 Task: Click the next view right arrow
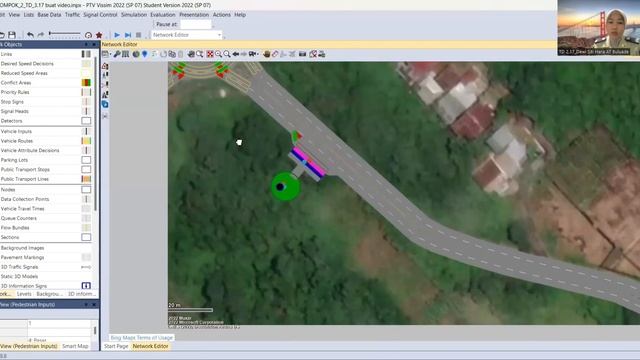pos(244,54)
